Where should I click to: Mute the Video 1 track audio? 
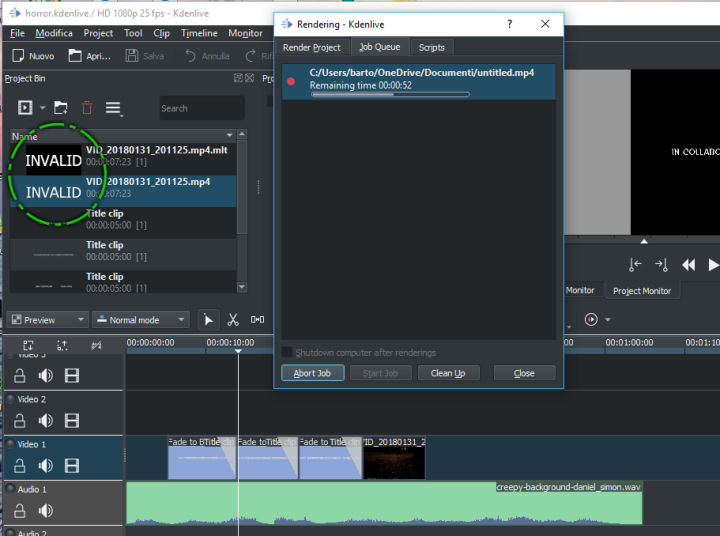click(45, 466)
